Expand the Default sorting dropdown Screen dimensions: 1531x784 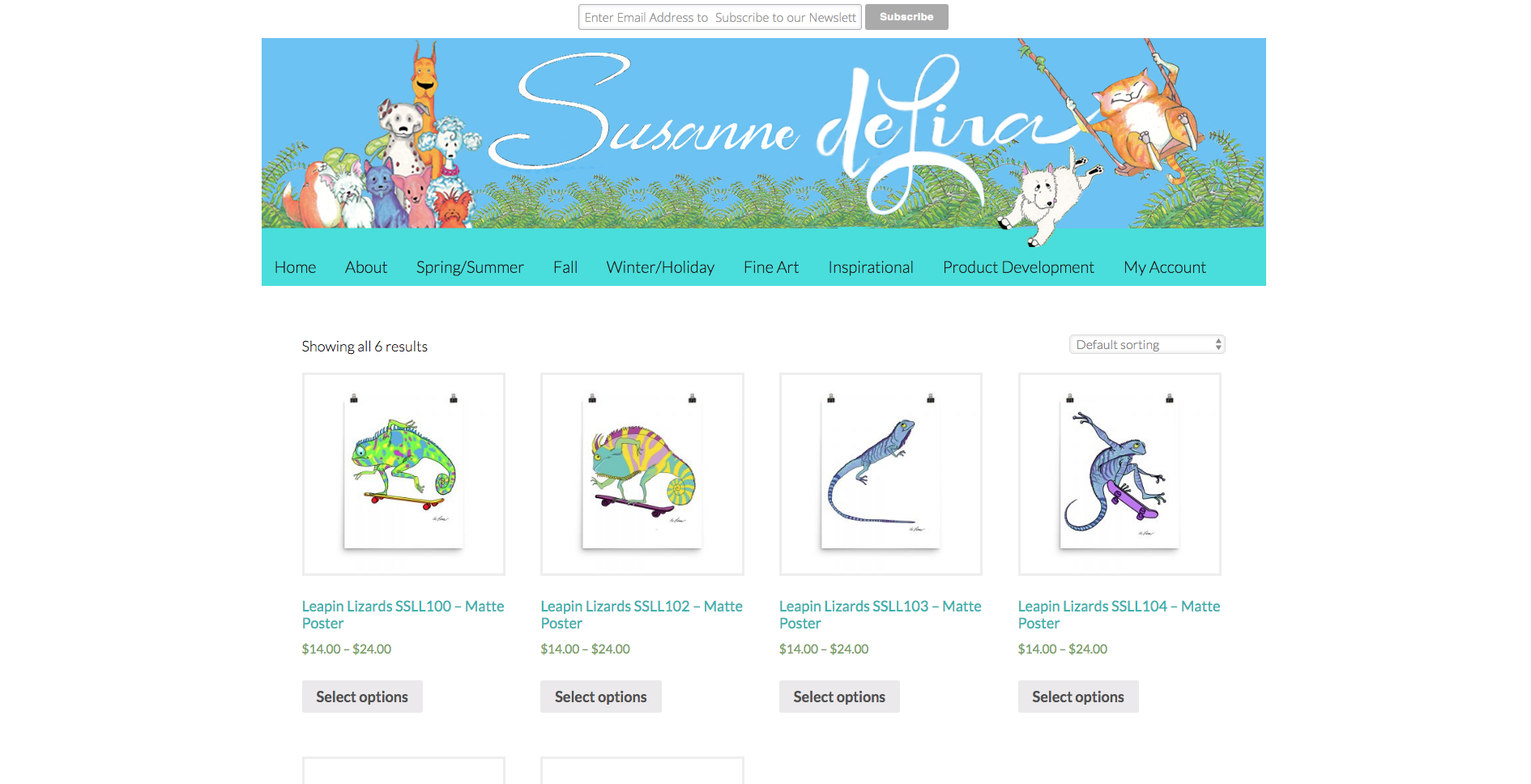[x=1146, y=345]
